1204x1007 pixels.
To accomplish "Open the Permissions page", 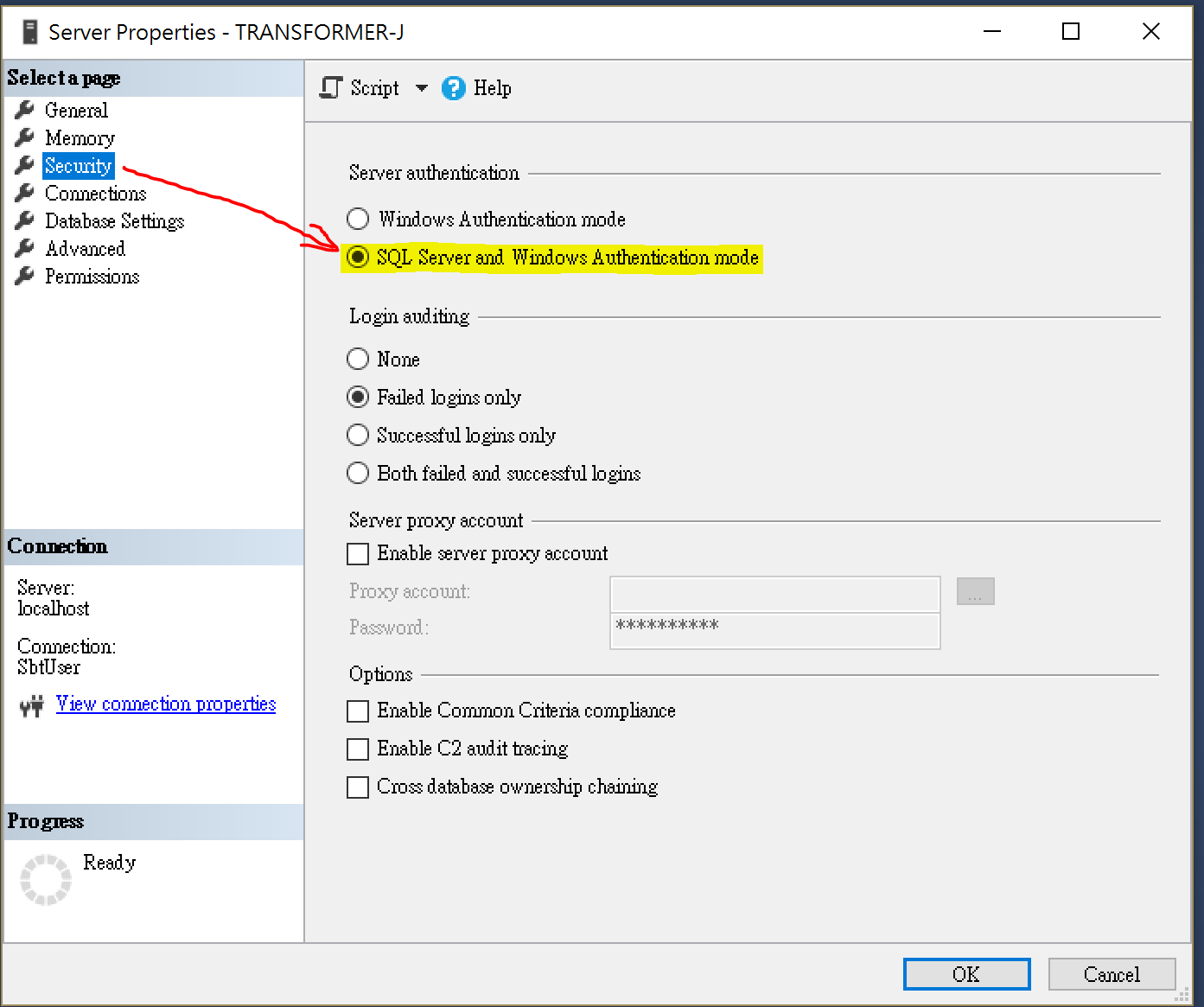I will [92, 276].
